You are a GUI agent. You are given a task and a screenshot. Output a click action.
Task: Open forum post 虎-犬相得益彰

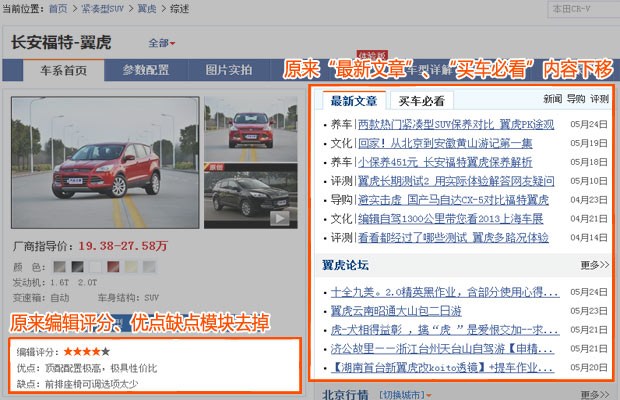(445, 330)
